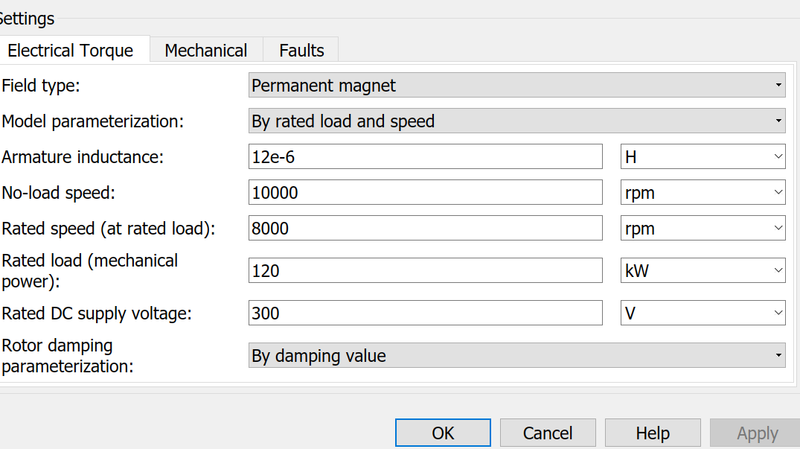
Task: Switch to the Mechanical tab
Action: click(x=205, y=50)
